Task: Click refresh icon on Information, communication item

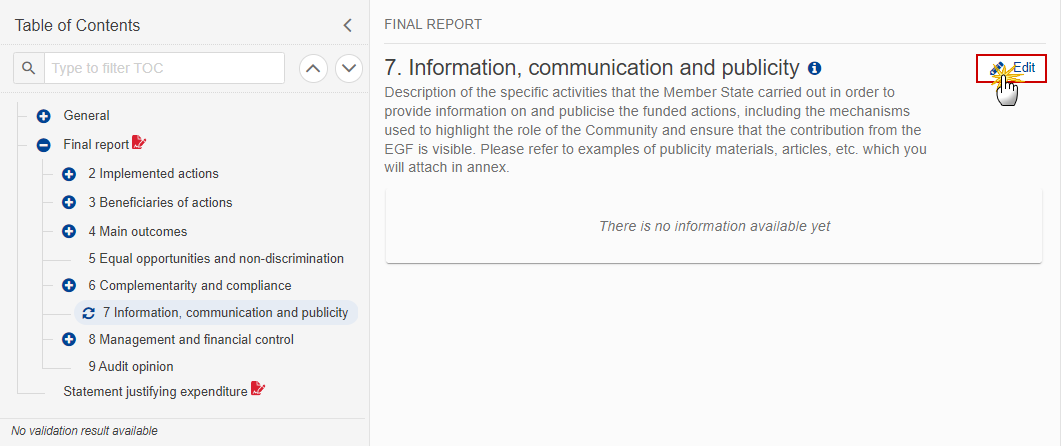Action: pyautogui.click(x=89, y=313)
